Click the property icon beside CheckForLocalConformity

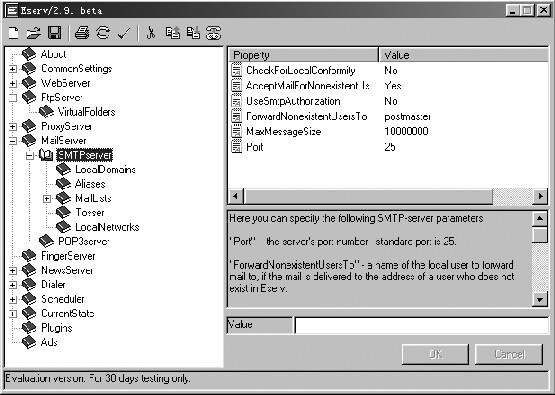[x=236, y=70]
